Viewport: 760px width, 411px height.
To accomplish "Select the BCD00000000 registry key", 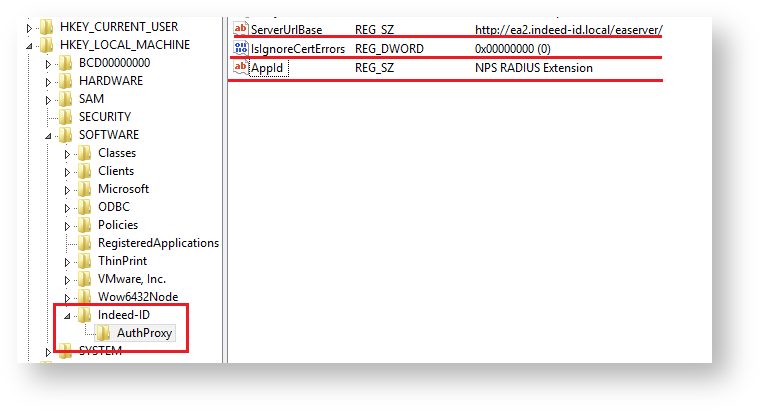I will click(x=114, y=63).
